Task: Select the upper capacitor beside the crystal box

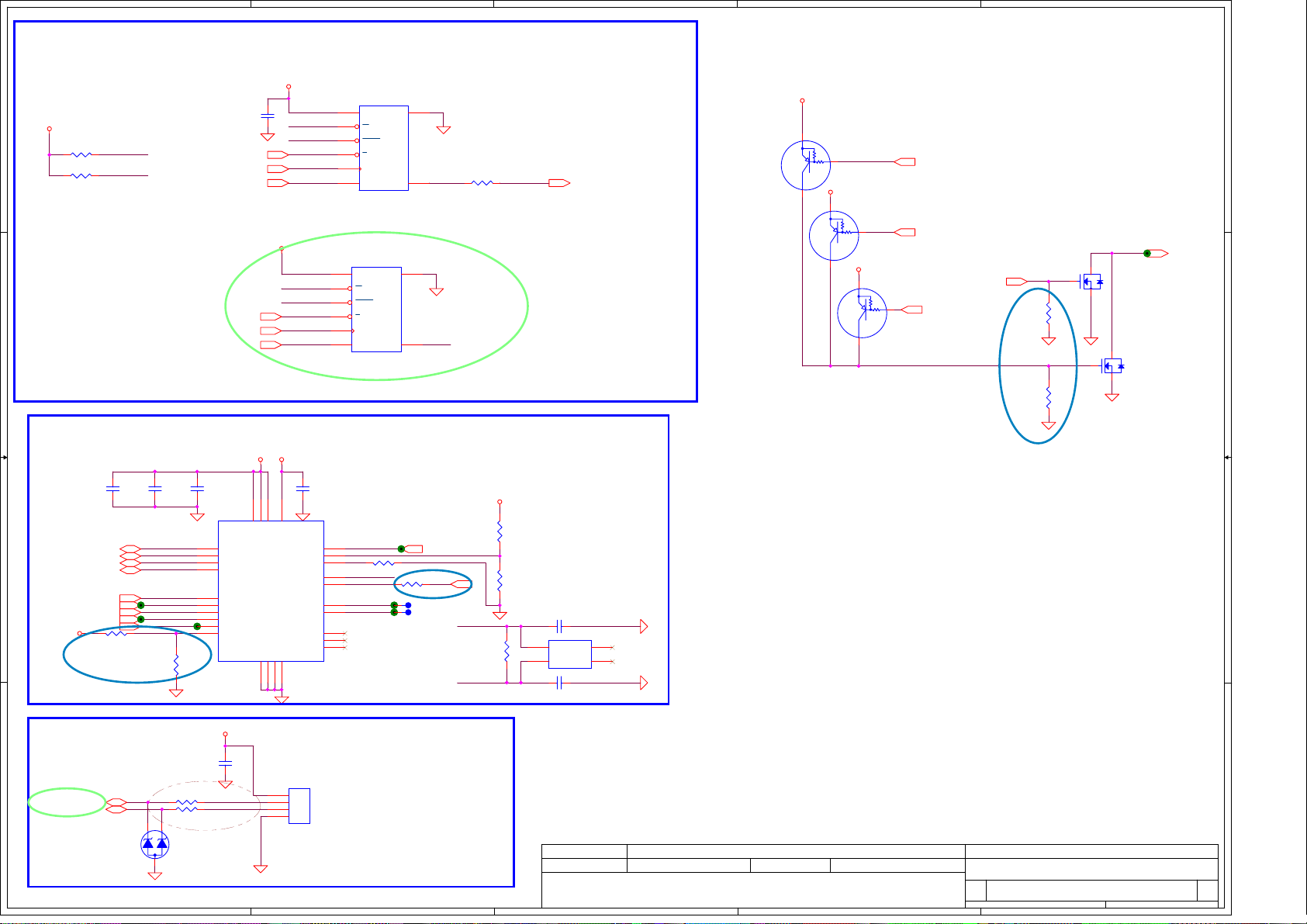Action: [x=559, y=626]
